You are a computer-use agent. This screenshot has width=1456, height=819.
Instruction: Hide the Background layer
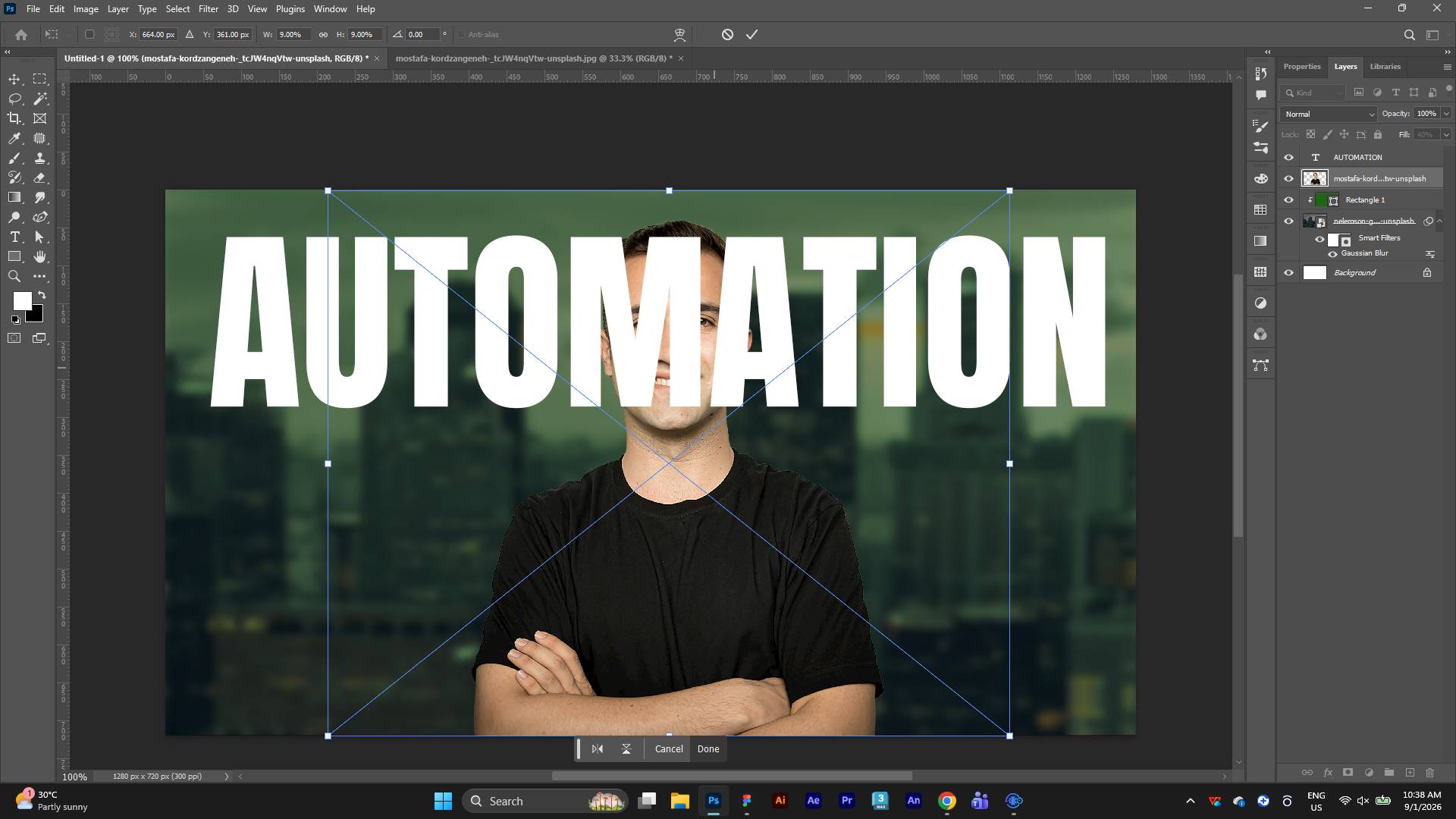pos(1288,273)
